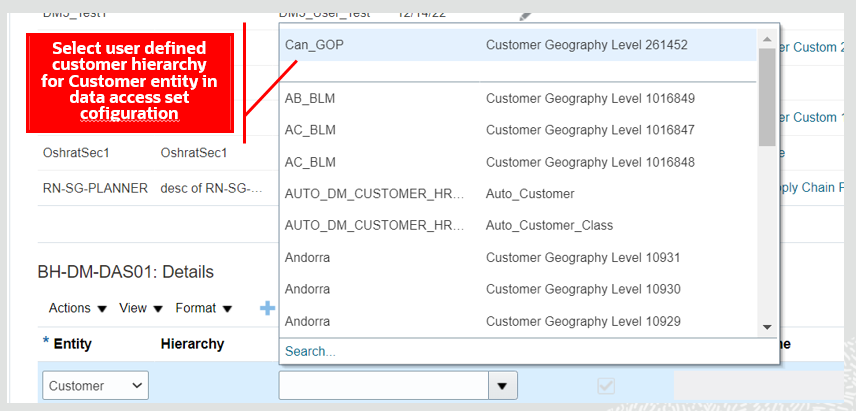This screenshot has height=411, width=856.
Task: Click the scrollbar up arrow in dropdown list
Action: click(x=767, y=41)
